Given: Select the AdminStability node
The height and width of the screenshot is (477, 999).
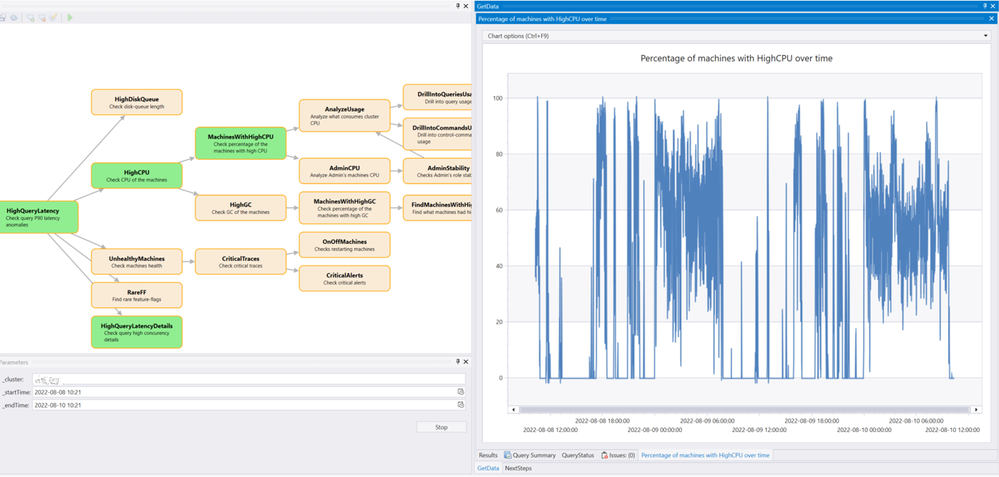Looking at the screenshot, I should [437, 171].
